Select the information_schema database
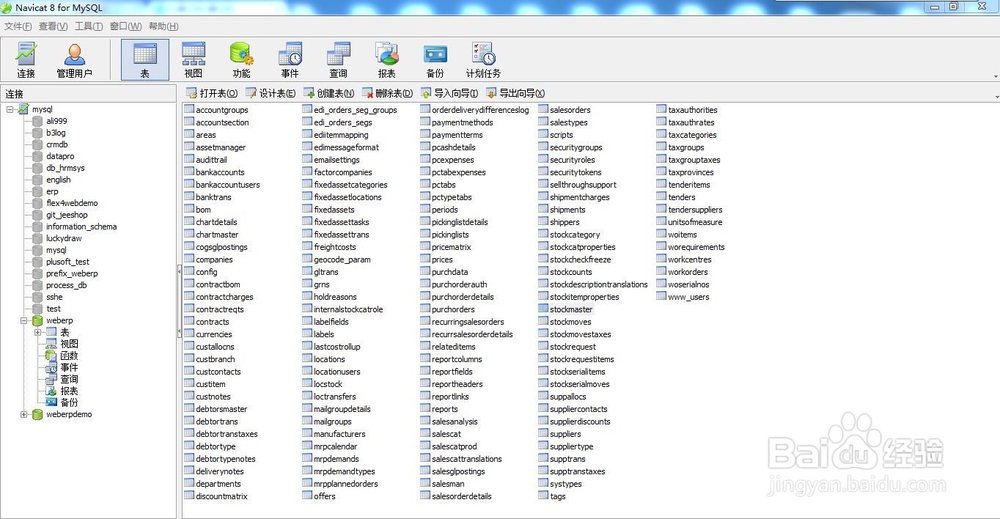Screen dimensions: 1000x519 tap(81, 226)
